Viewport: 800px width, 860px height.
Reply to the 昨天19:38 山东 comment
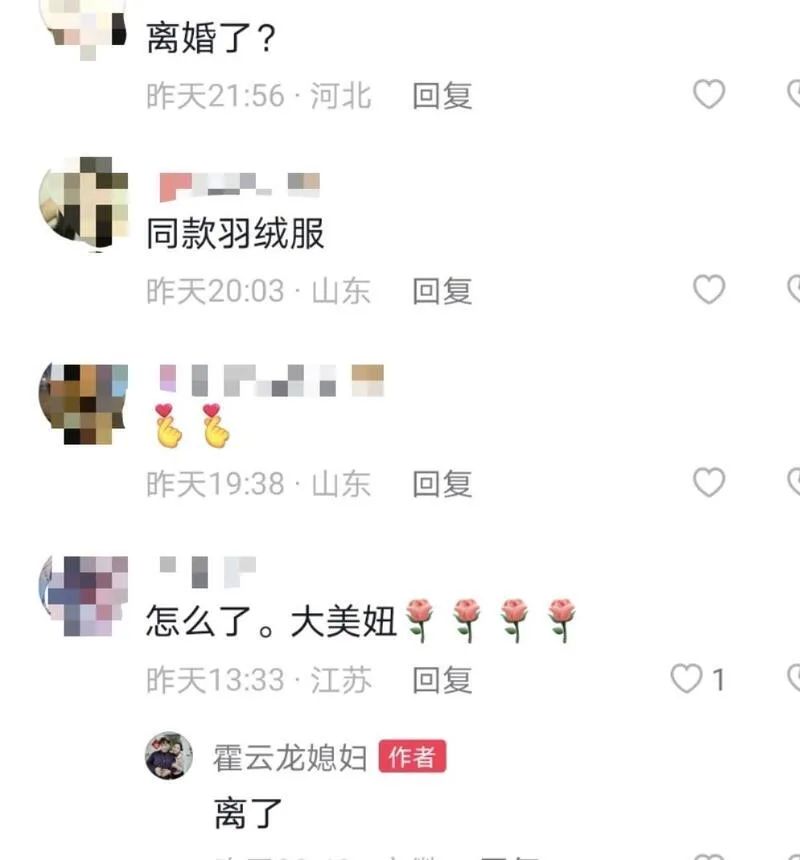442,484
